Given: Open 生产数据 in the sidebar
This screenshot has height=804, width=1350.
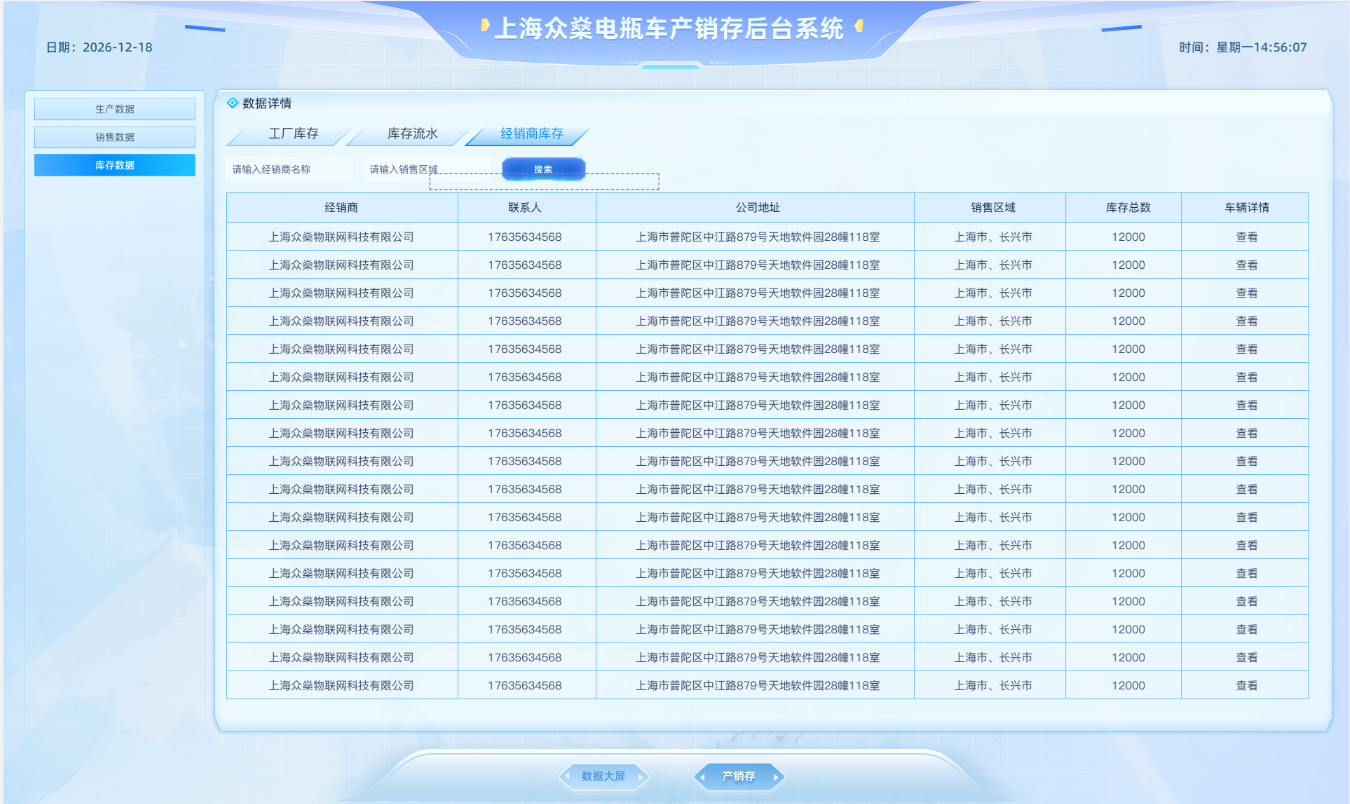Looking at the screenshot, I should (115, 109).
